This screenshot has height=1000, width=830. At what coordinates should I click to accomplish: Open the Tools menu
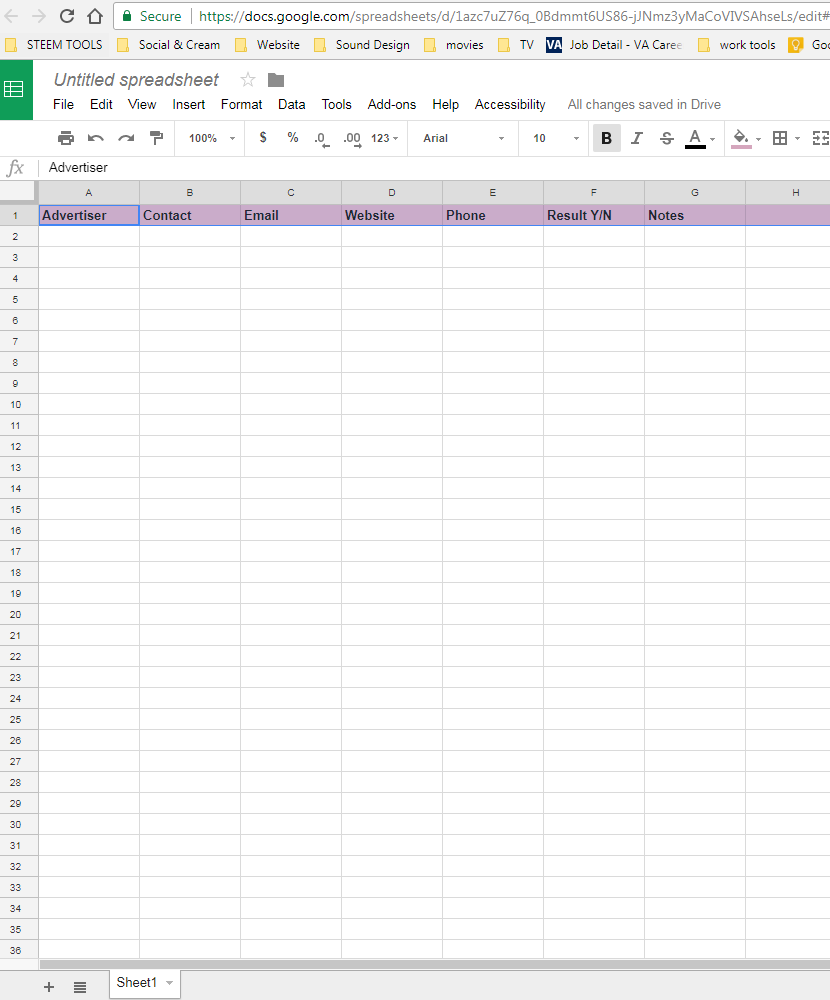336,105
